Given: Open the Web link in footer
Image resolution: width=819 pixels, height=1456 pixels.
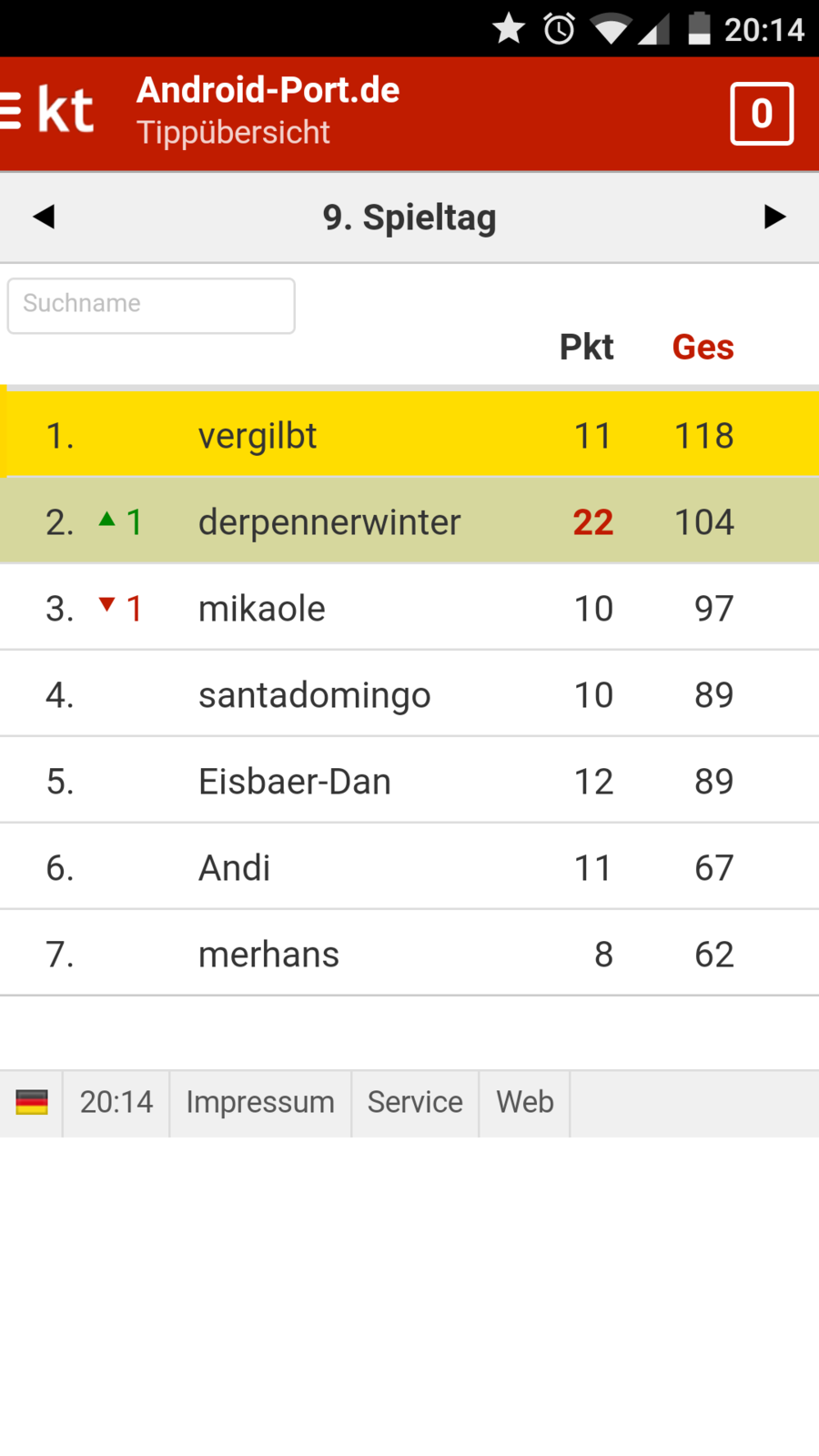Looking at the screenshot, I should 525,1102.
